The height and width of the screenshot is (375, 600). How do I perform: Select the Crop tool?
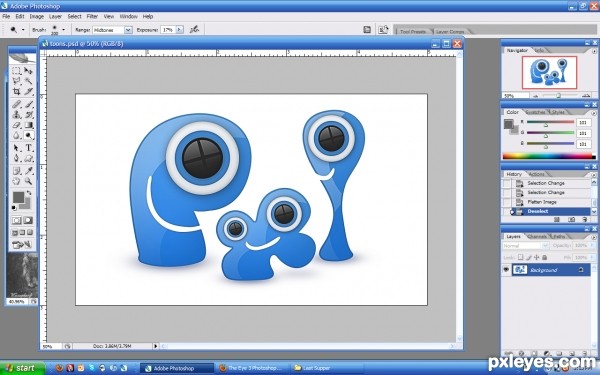16,91
